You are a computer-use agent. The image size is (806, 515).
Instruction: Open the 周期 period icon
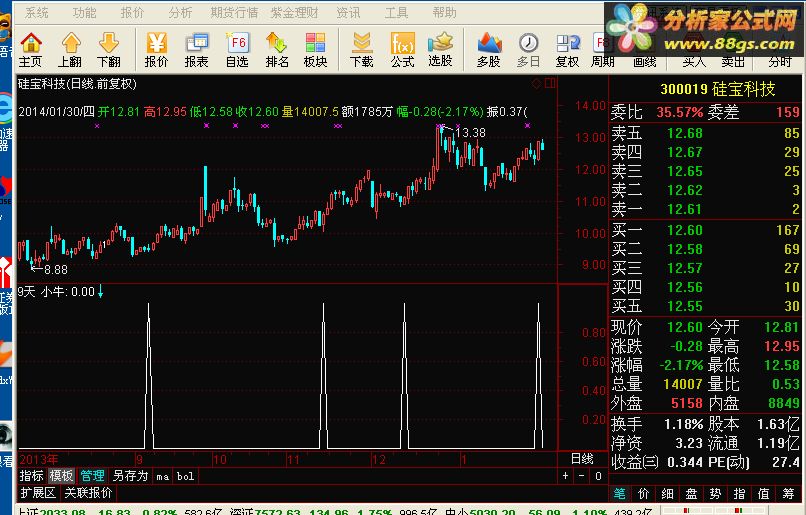602,49
